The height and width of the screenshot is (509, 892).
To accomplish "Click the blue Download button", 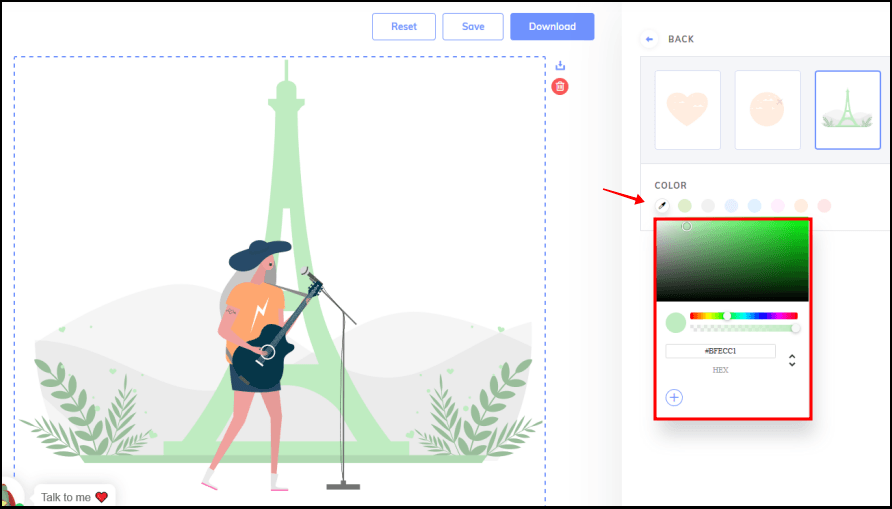I will click(552, 27).
